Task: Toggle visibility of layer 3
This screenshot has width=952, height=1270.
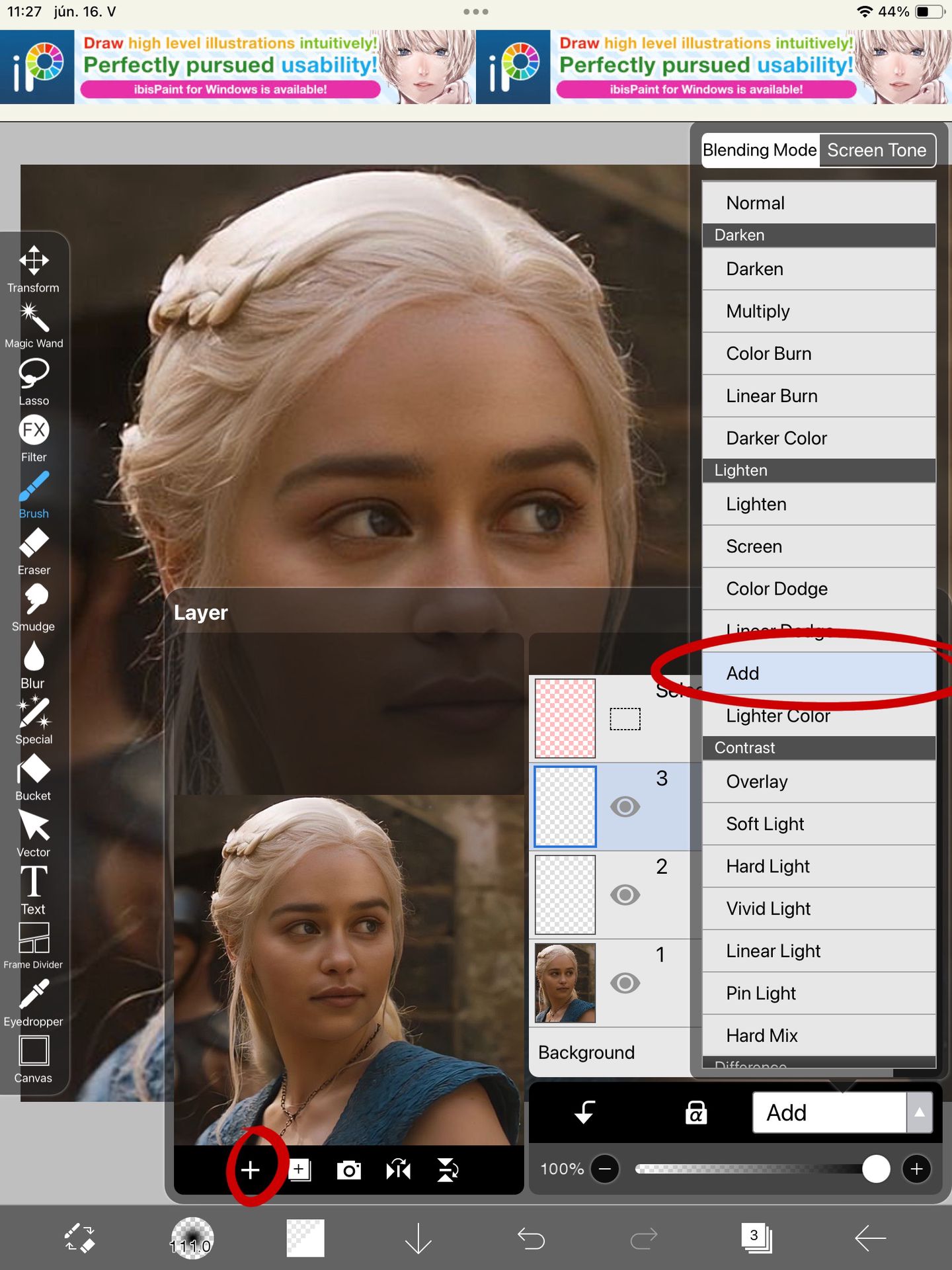Action: tap(625, 806)
